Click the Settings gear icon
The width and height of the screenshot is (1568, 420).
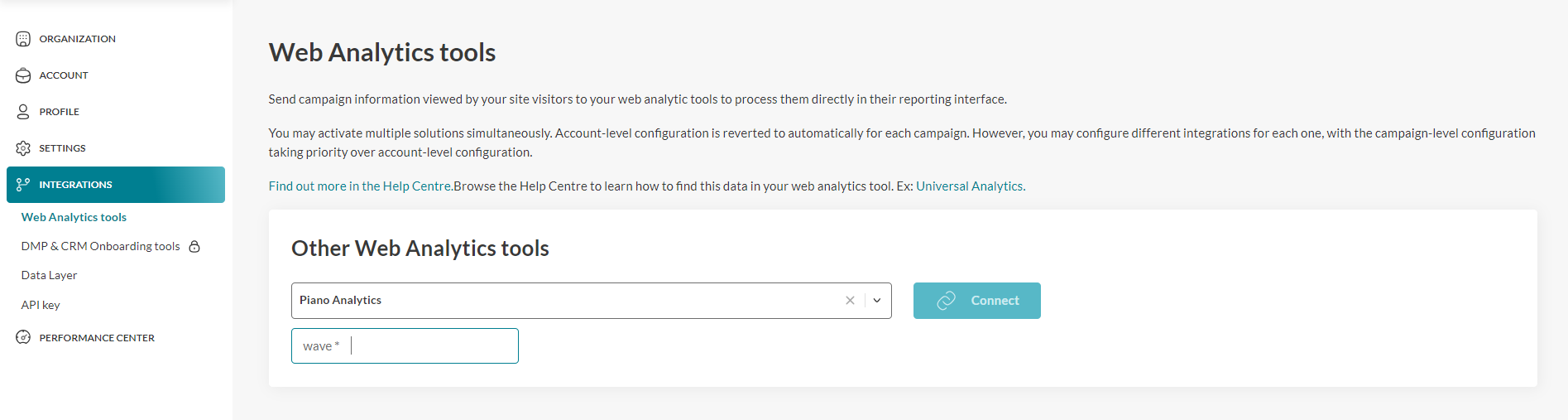(x=23, y=148)
